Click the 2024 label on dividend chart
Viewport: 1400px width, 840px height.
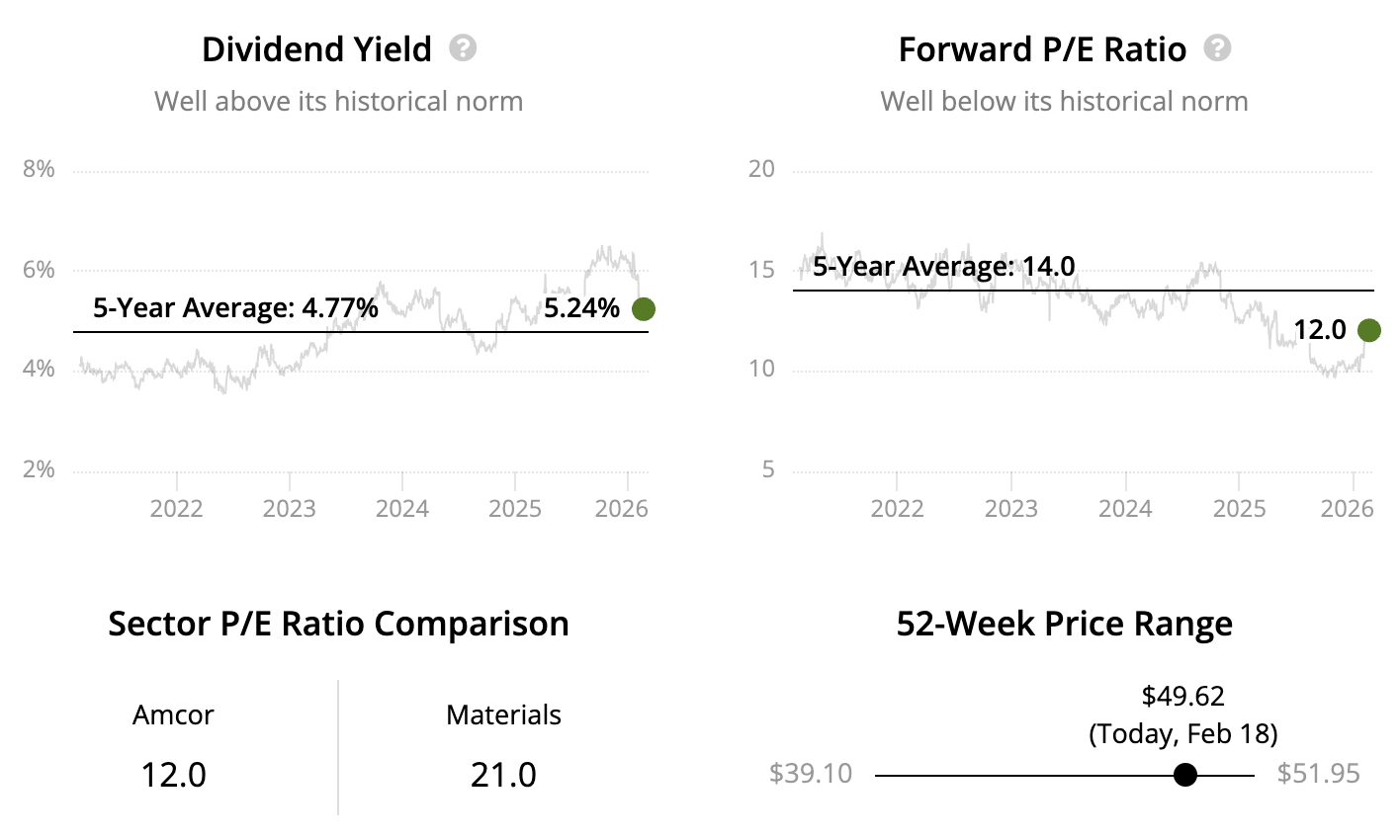tap(402, 509)
